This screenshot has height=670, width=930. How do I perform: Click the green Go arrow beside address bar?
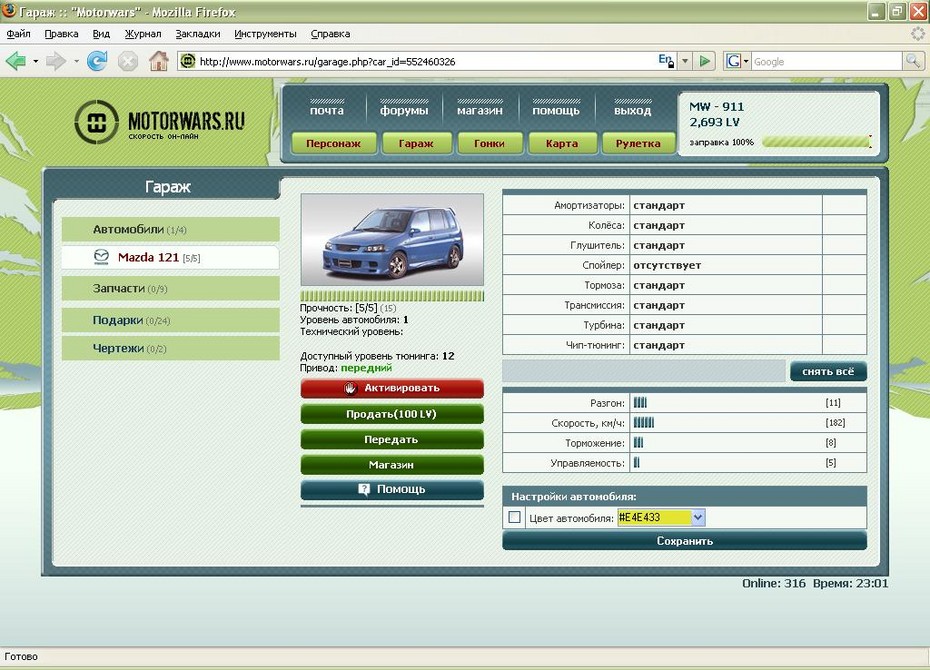(x=705, y=61)
